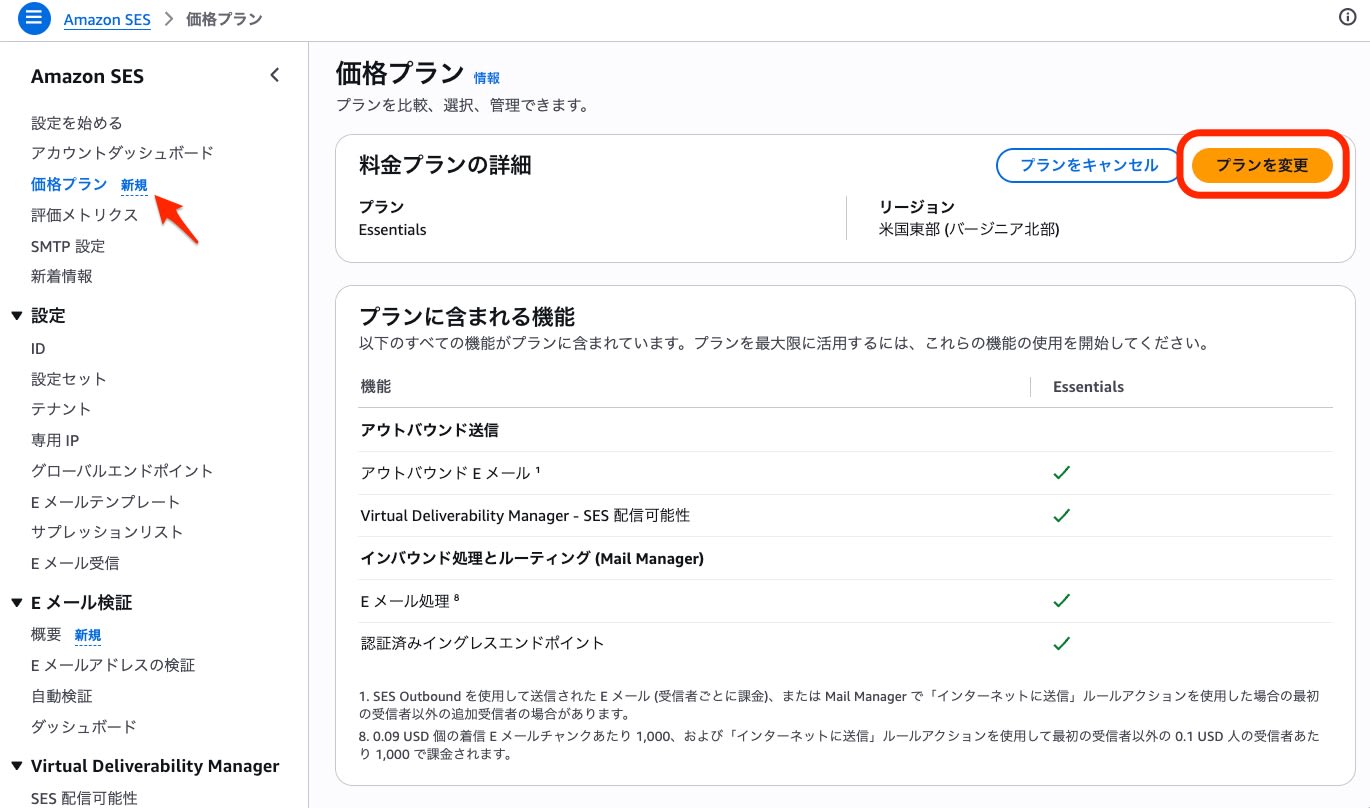Open 設定セット in sidebar
The height and width of the screenshot is (808, 1370).
point(69,379)
